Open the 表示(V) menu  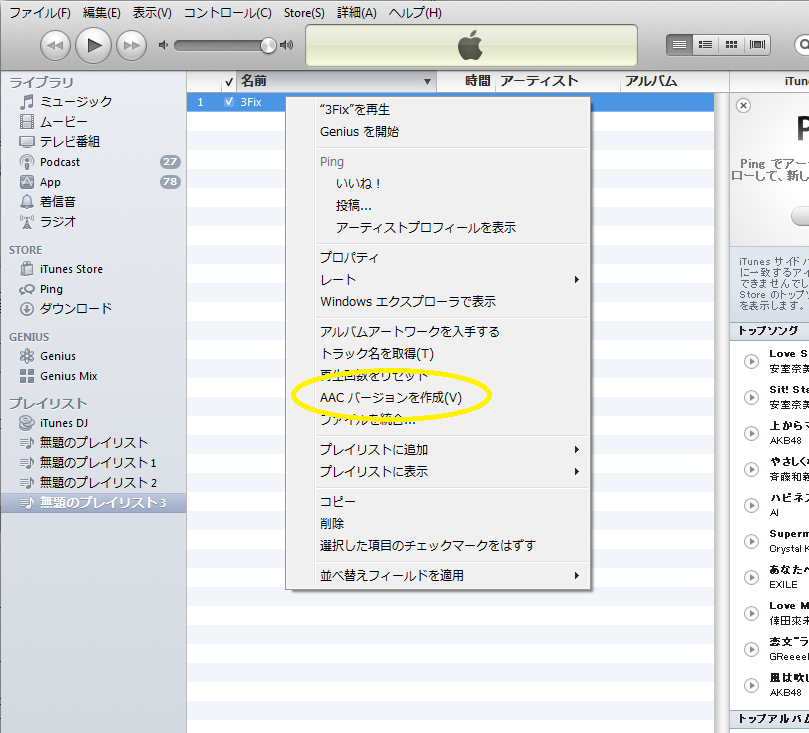coord(152,13)
